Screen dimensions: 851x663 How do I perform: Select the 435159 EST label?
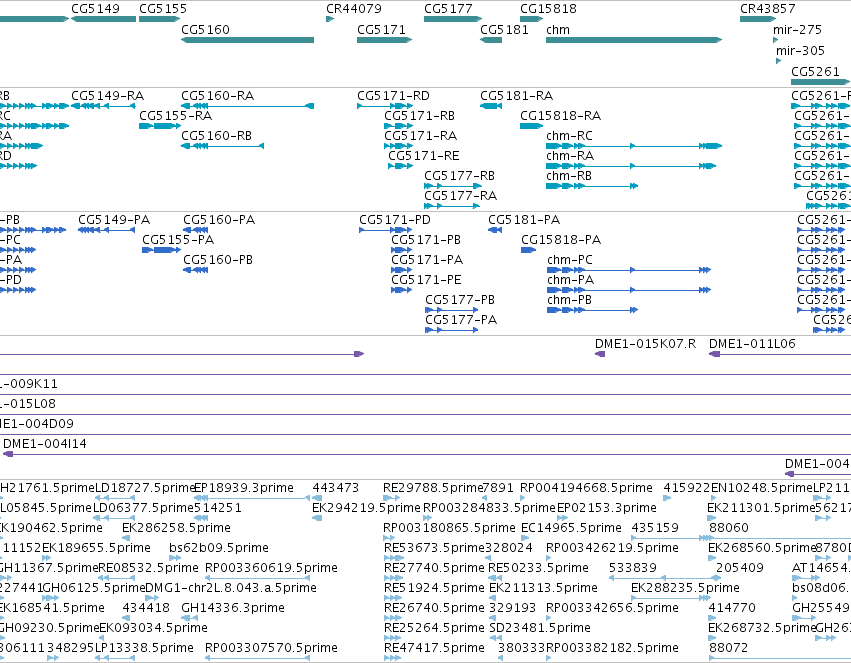(655, 527)
